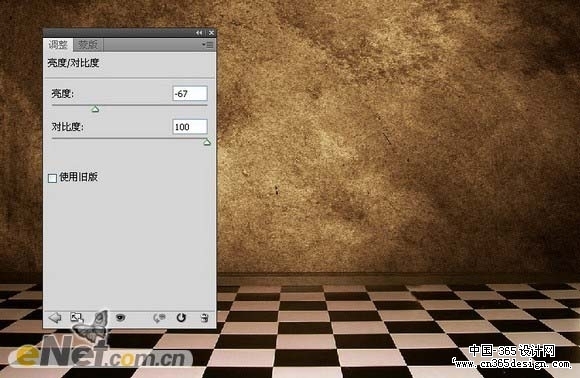Screen dimensions: 580x378
Task: Focus the 对比度 value field showing 100
Action: [x=190, y=127]
